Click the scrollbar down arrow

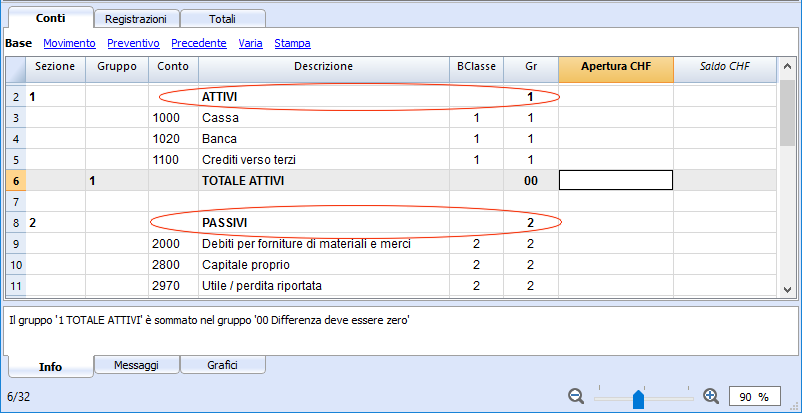click(788, 290)
